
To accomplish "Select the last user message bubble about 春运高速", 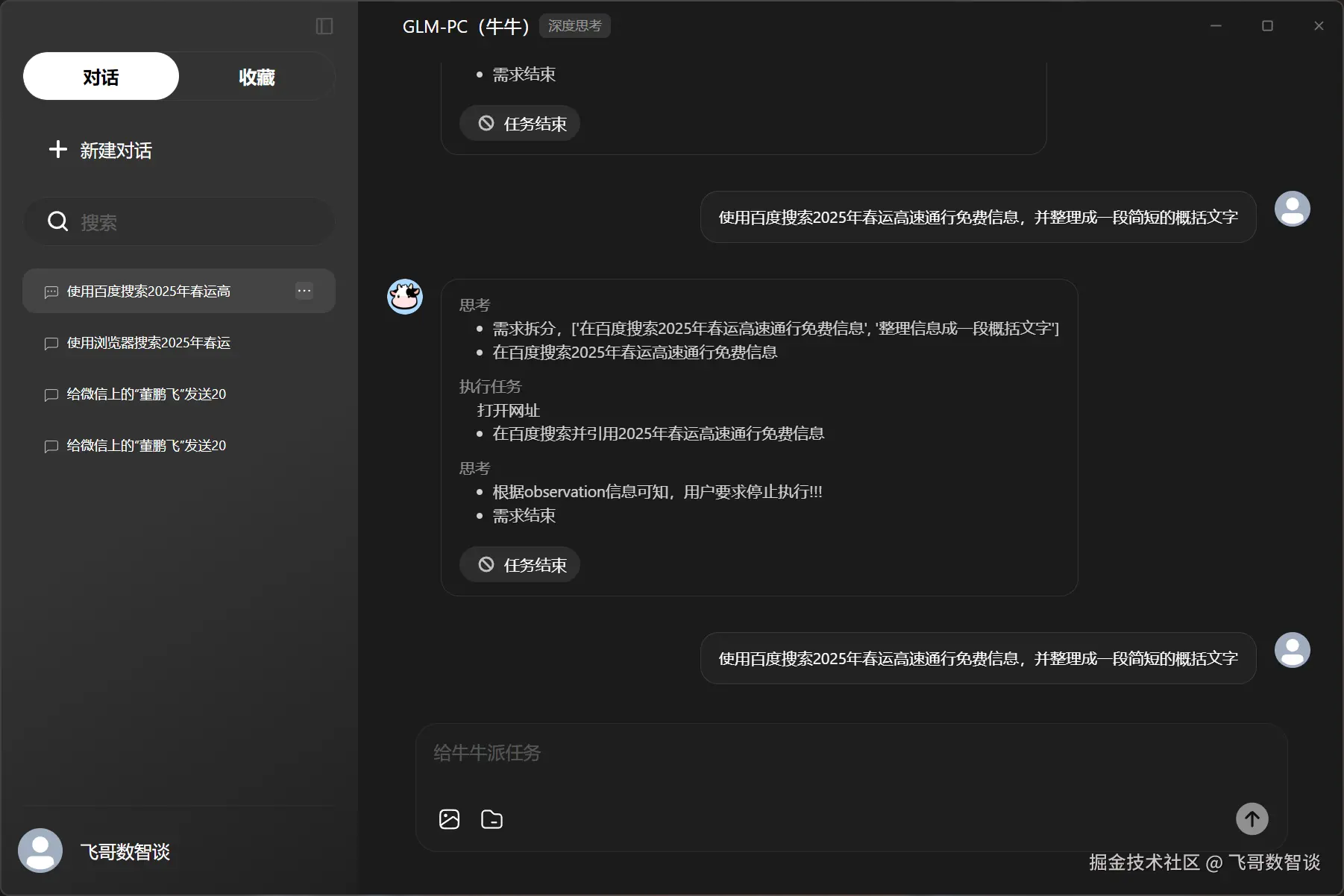I will pos(978,658).
